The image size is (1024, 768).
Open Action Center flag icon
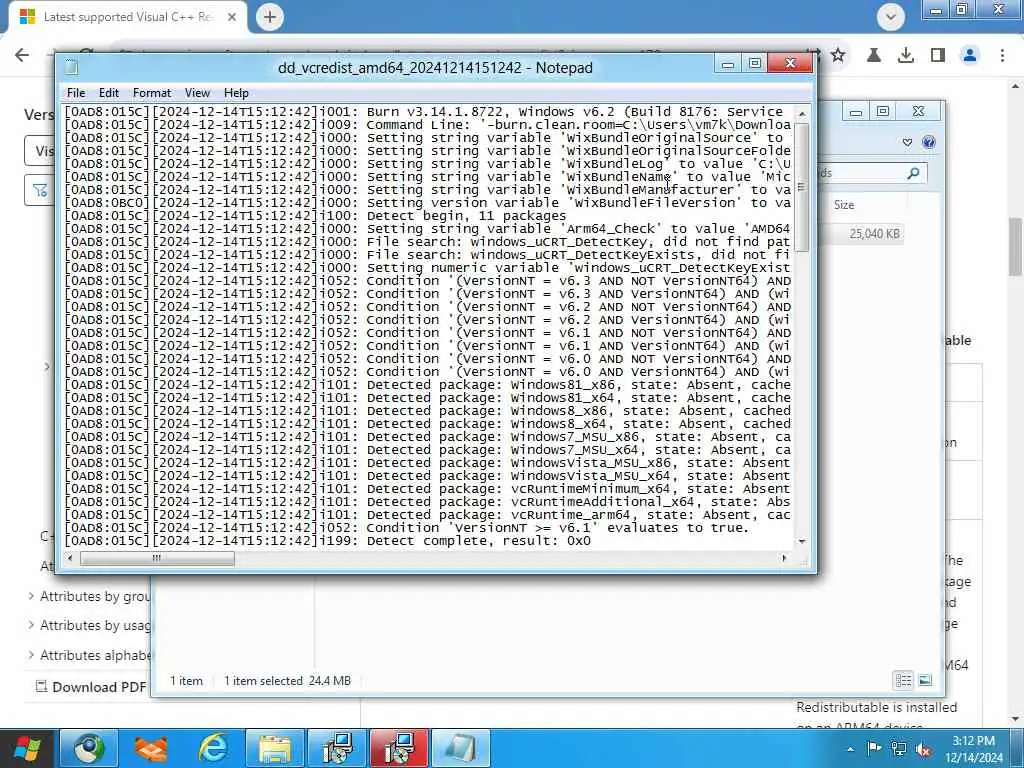(874, 748)
